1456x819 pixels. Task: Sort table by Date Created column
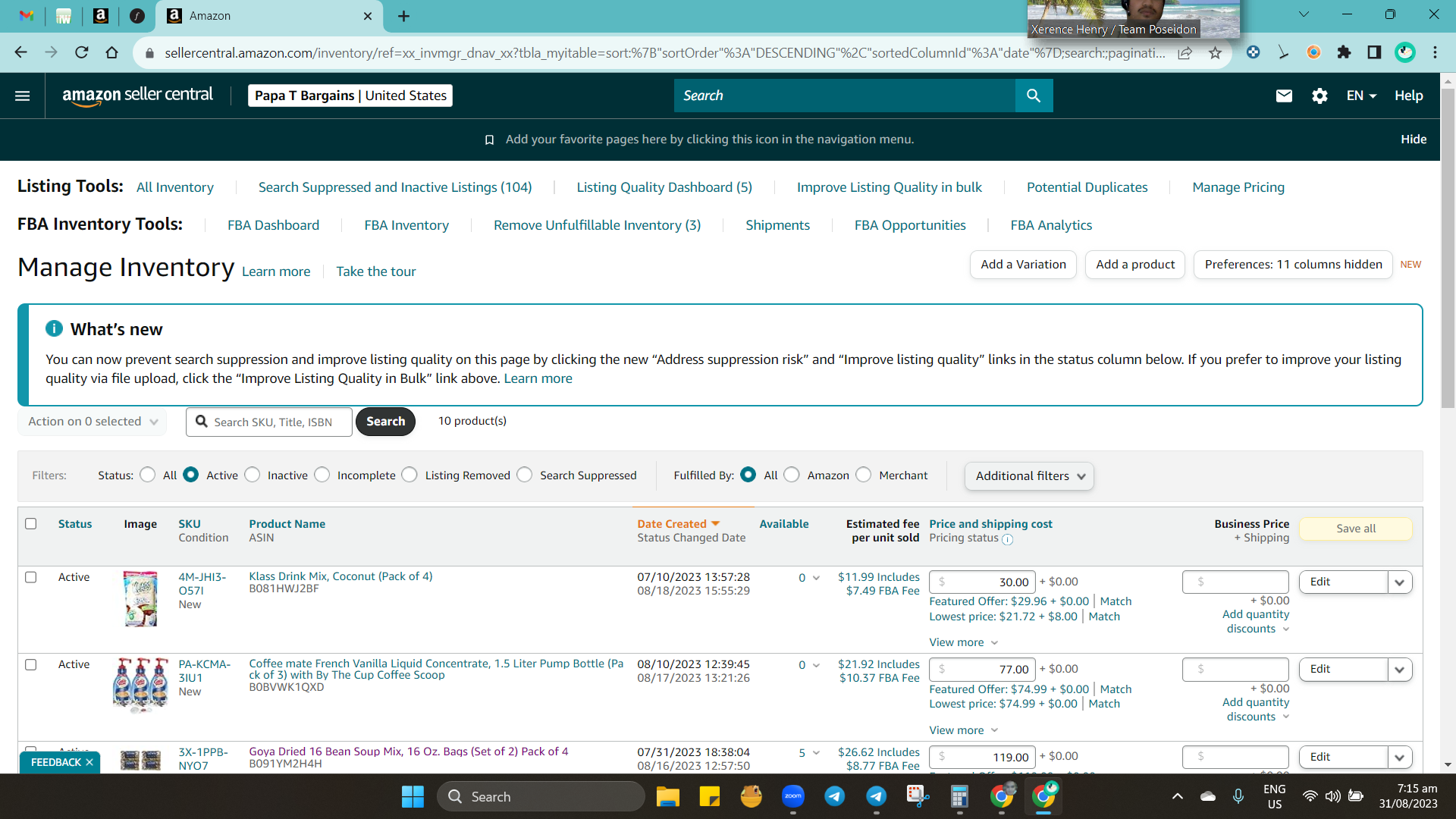coord(678,524)
